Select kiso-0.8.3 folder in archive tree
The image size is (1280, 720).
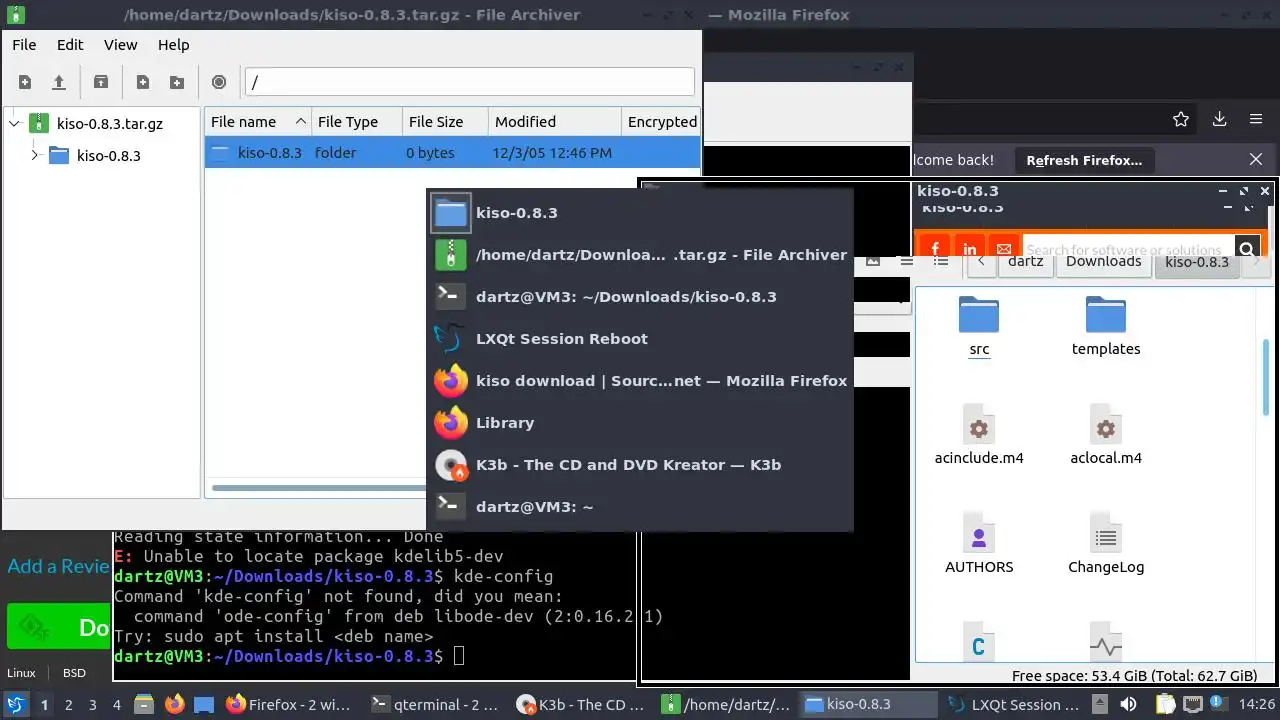point(108,155)
